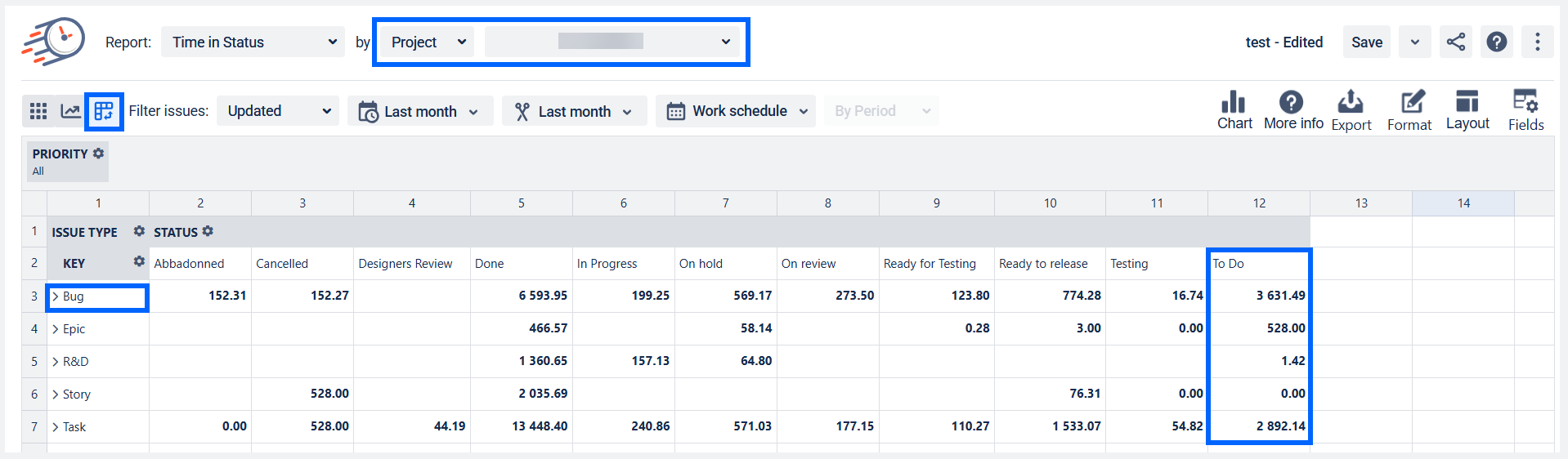
Task: Click the test - Edited report name
Action: pos(1284,42)
